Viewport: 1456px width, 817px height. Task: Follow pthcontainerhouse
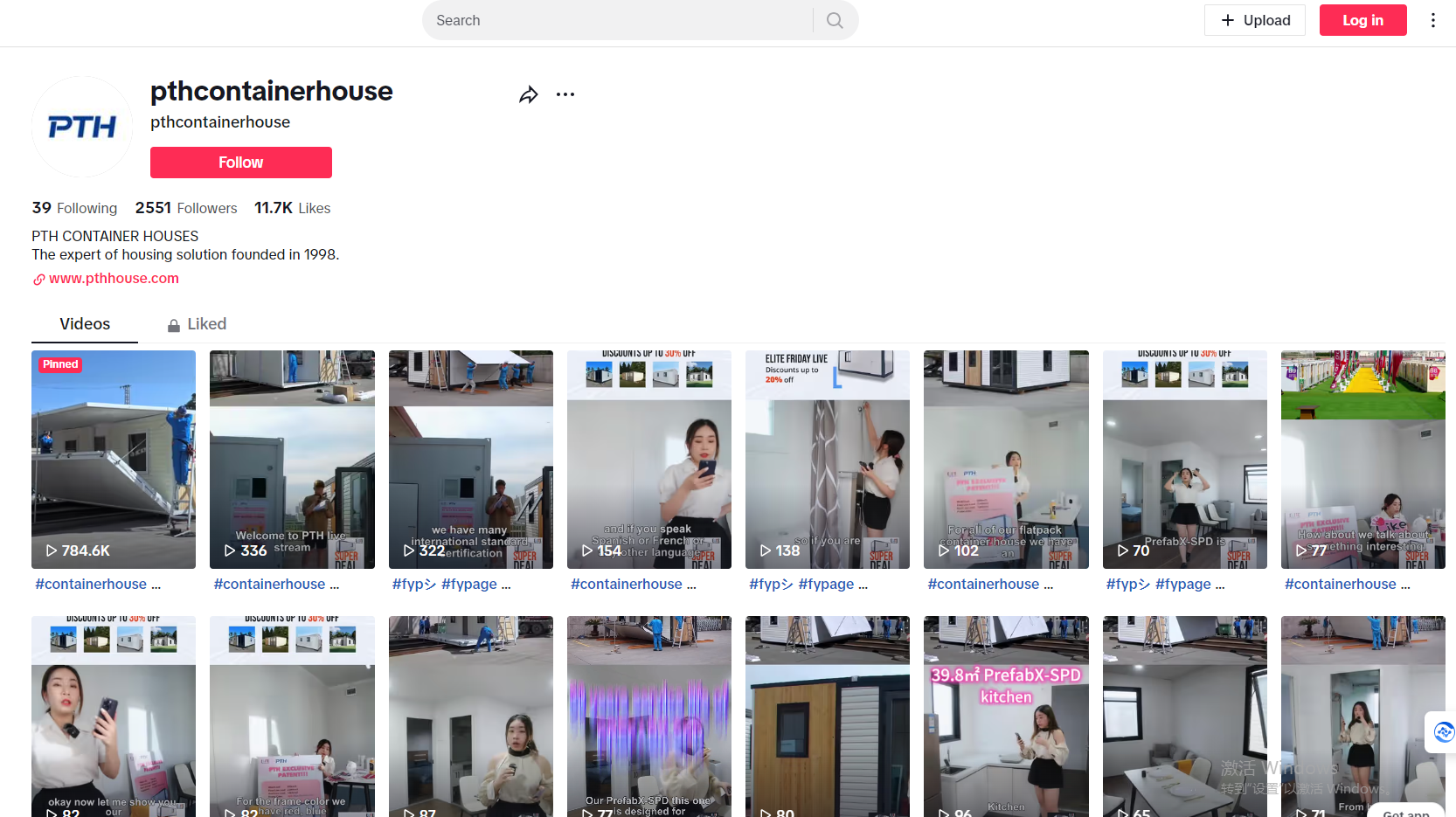tap(241, 163)
